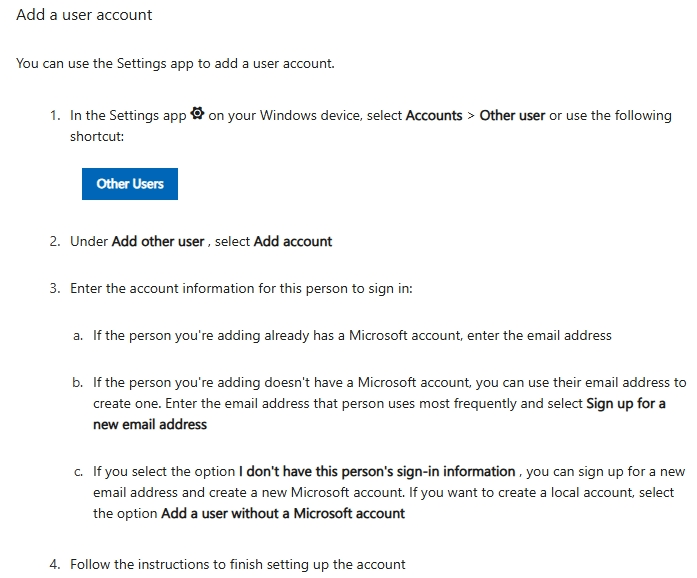The image size is (697, 578).
Task: Click the bold 'Add other user' text
Action: (158, 242)
